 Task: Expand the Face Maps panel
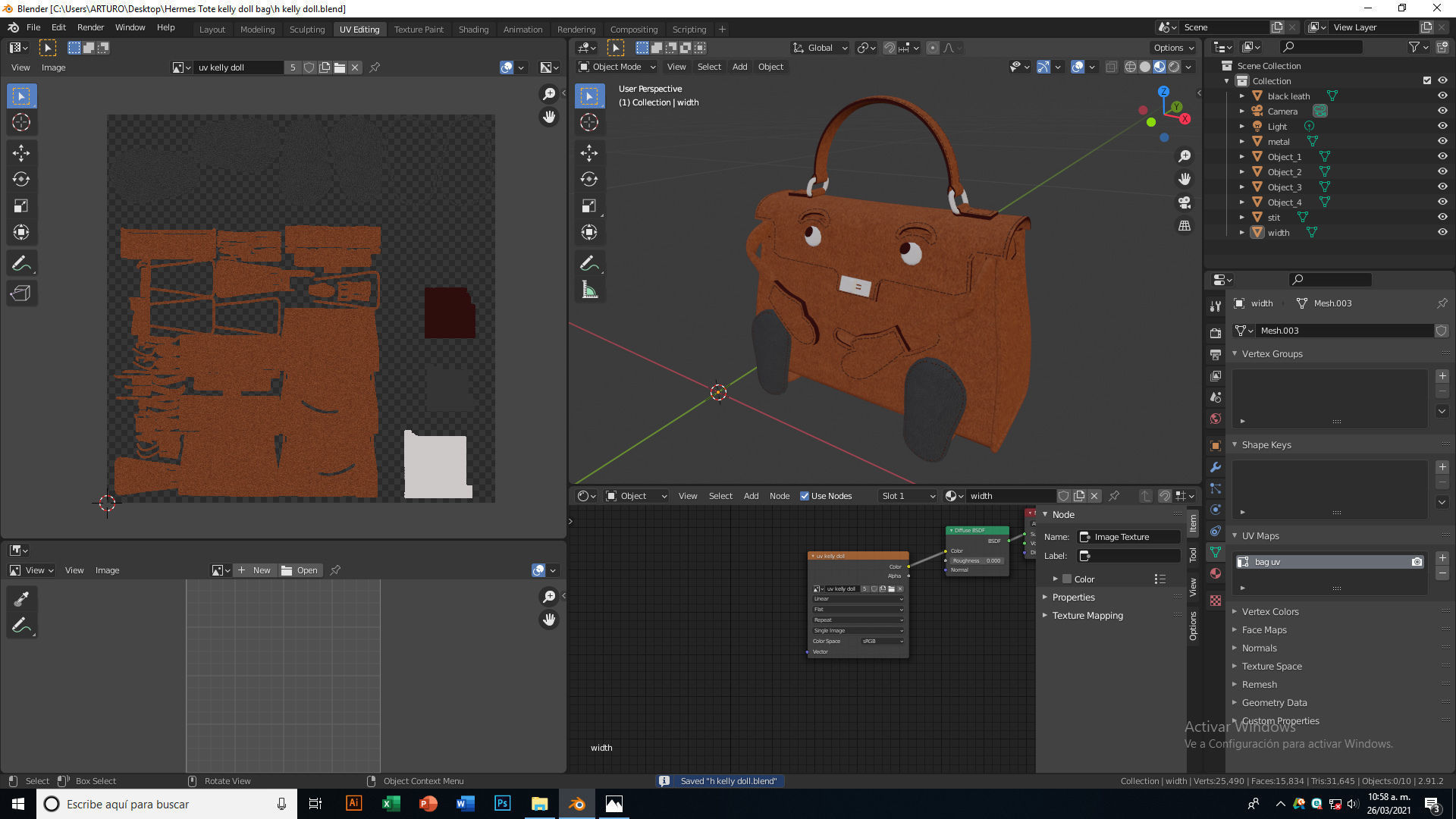pos(1264,629)
